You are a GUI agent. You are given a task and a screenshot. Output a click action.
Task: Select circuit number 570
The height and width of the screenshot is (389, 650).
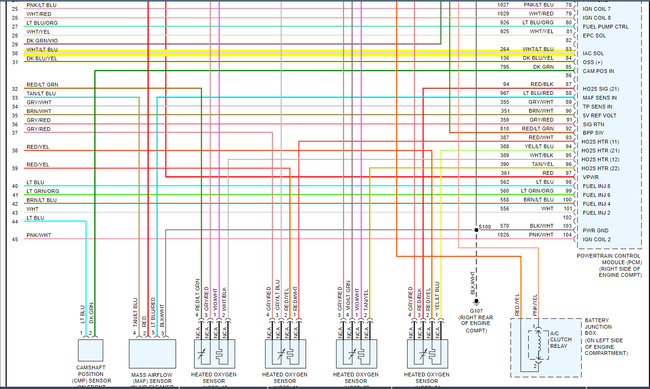504,226
